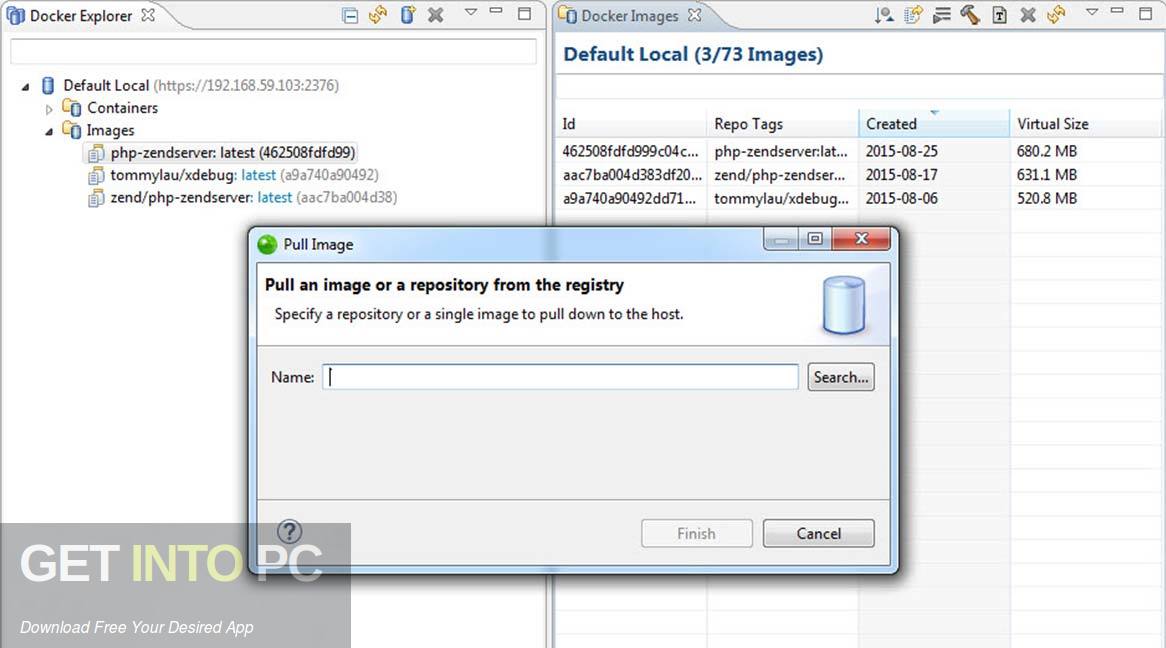Select Default Local connection in tree
Image resolution: width=1166 pixels, height=648 pixels.
tap(201, 86)
